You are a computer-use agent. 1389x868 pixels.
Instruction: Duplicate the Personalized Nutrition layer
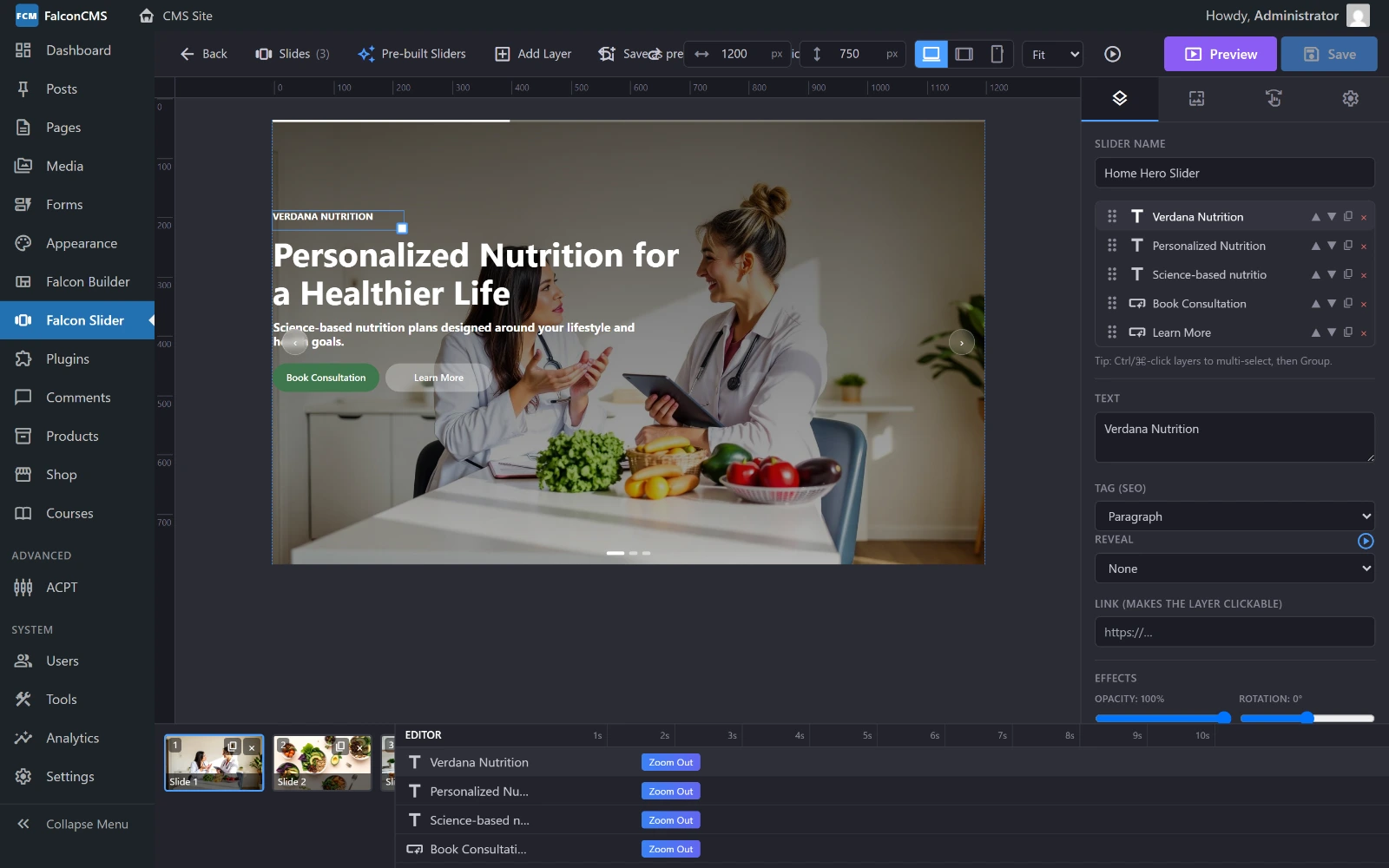1348,246
